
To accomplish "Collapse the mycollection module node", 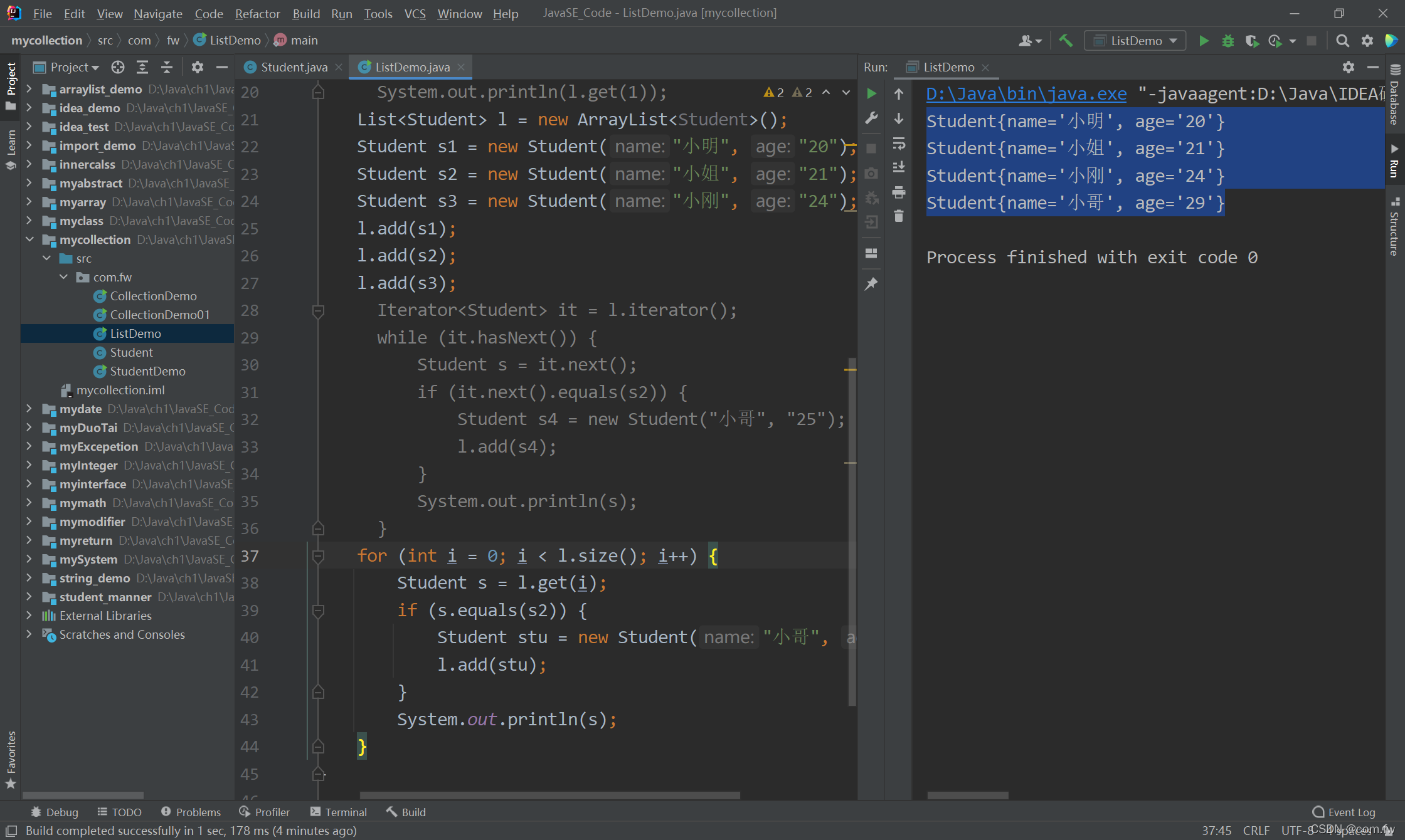I will (x=29, y=239).
